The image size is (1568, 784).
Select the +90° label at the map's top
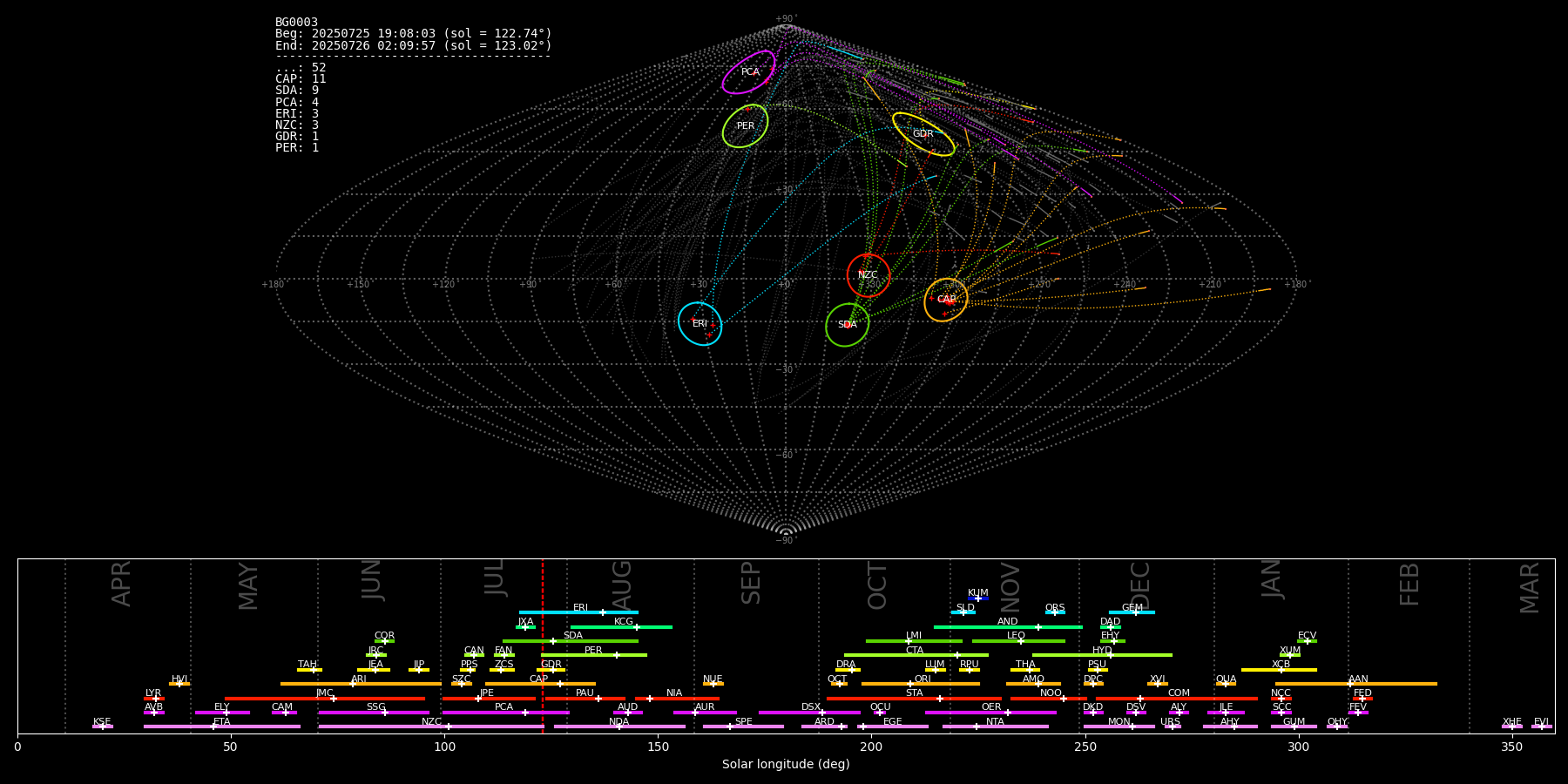point(786,19)
